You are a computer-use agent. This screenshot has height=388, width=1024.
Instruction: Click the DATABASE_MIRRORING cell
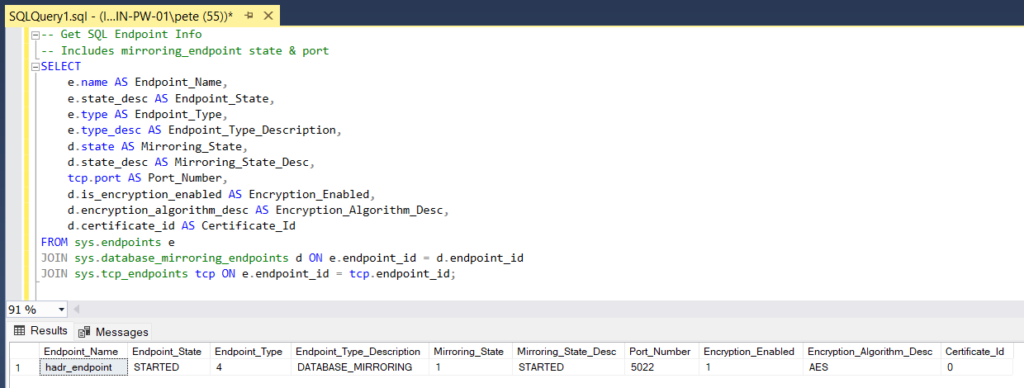point(360,367)
